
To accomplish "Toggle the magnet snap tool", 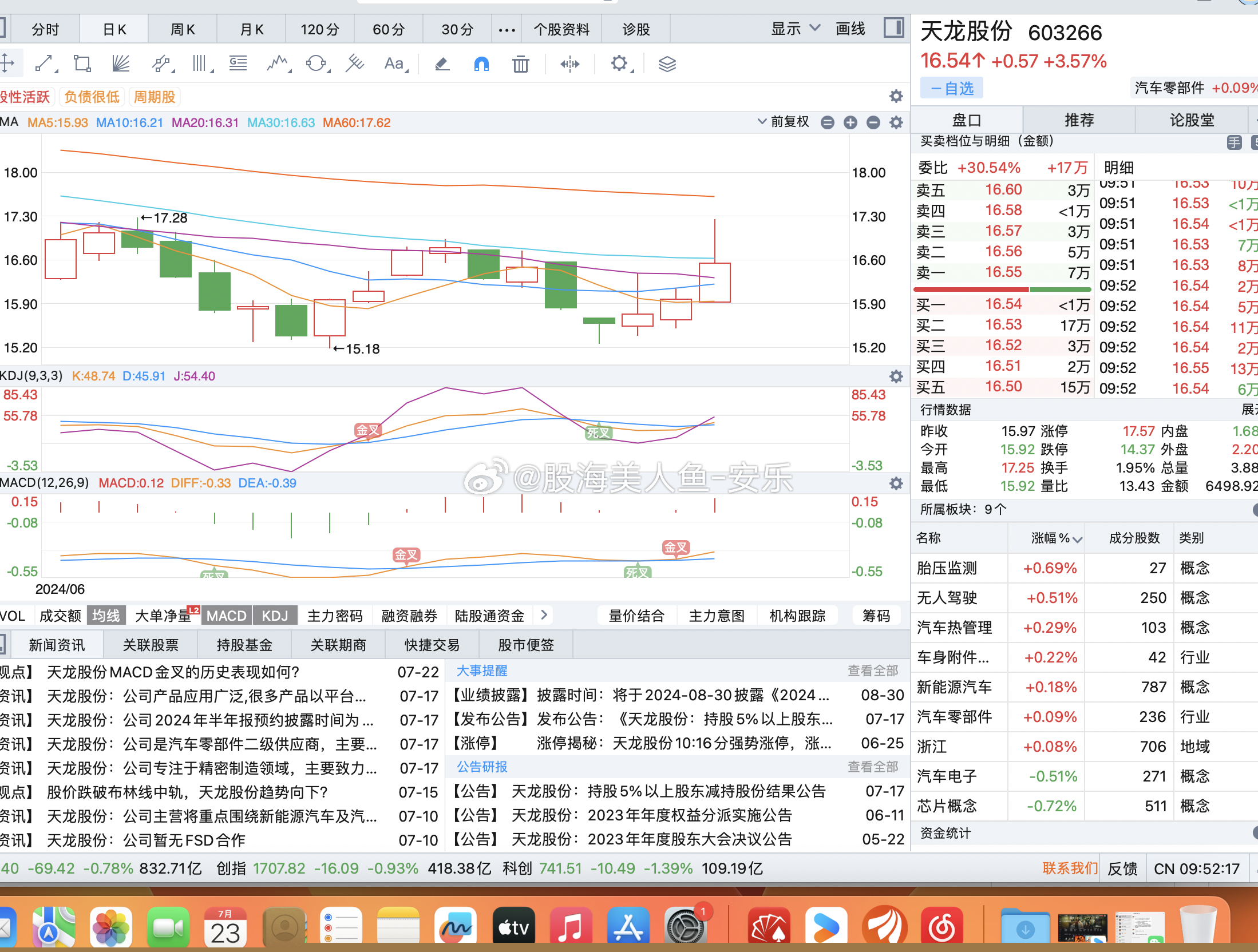I will (x=481, y=64).
